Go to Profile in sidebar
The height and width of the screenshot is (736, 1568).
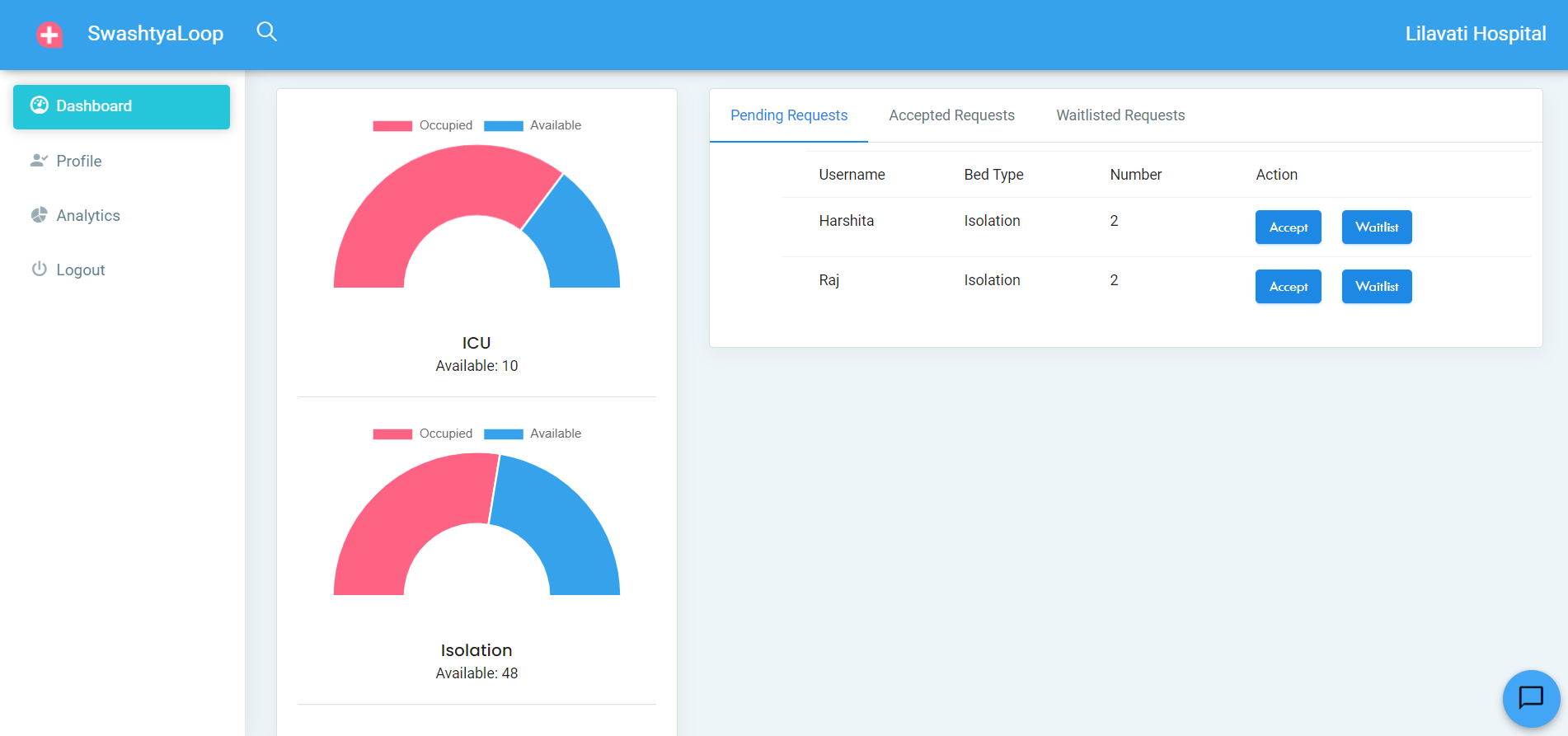click(121, 161)
